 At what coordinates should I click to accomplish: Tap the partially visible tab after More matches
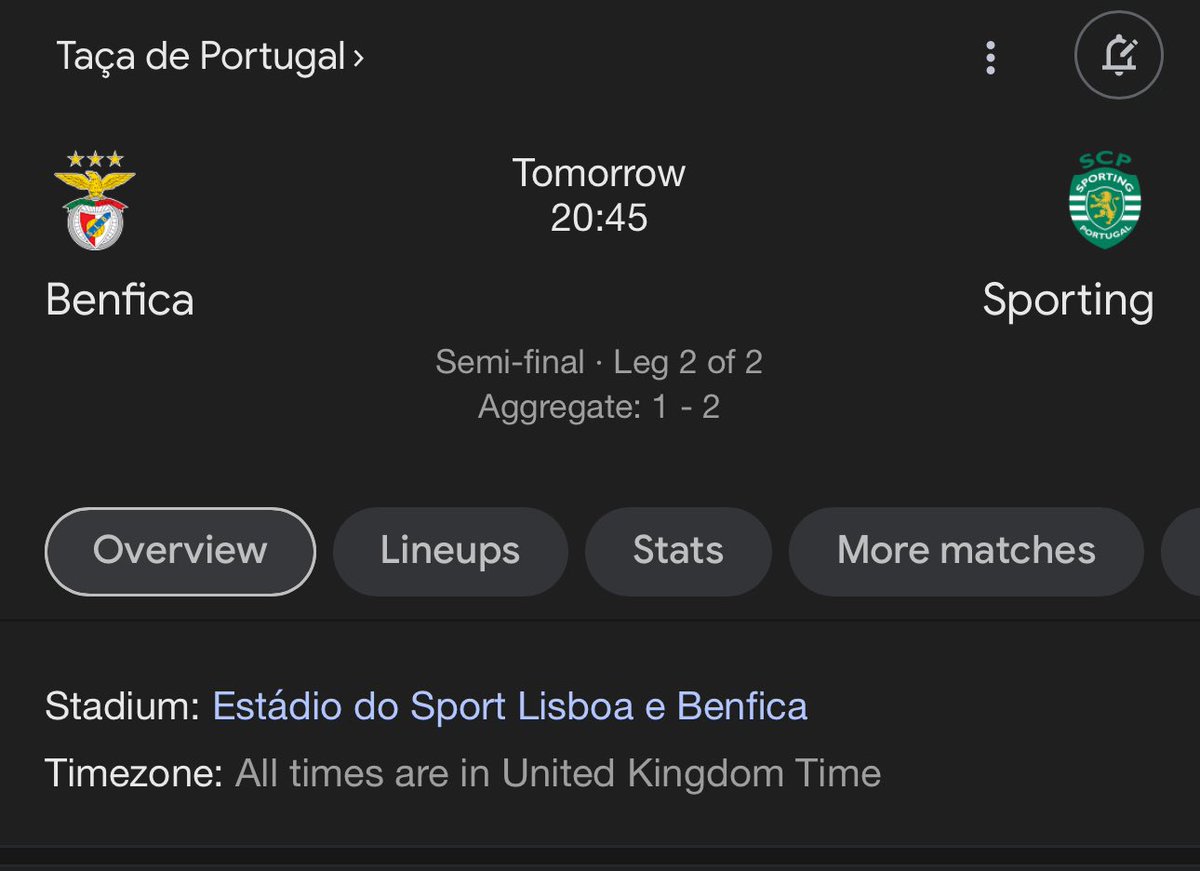click(1181, 551)
